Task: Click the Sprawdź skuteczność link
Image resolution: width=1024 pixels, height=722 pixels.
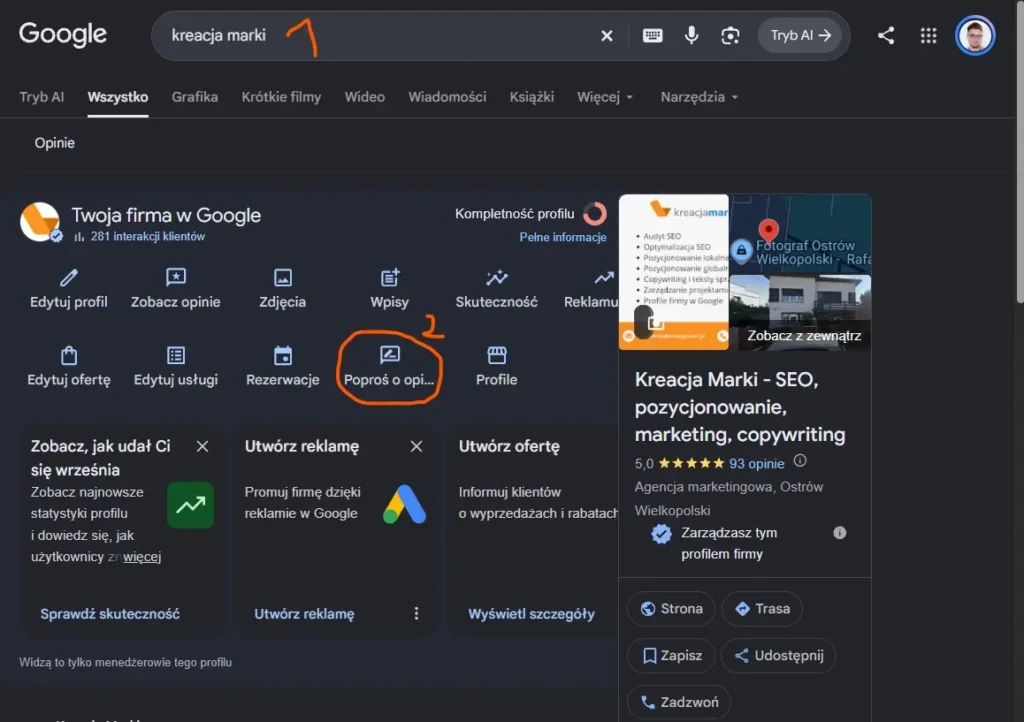Action: point(110,614)
